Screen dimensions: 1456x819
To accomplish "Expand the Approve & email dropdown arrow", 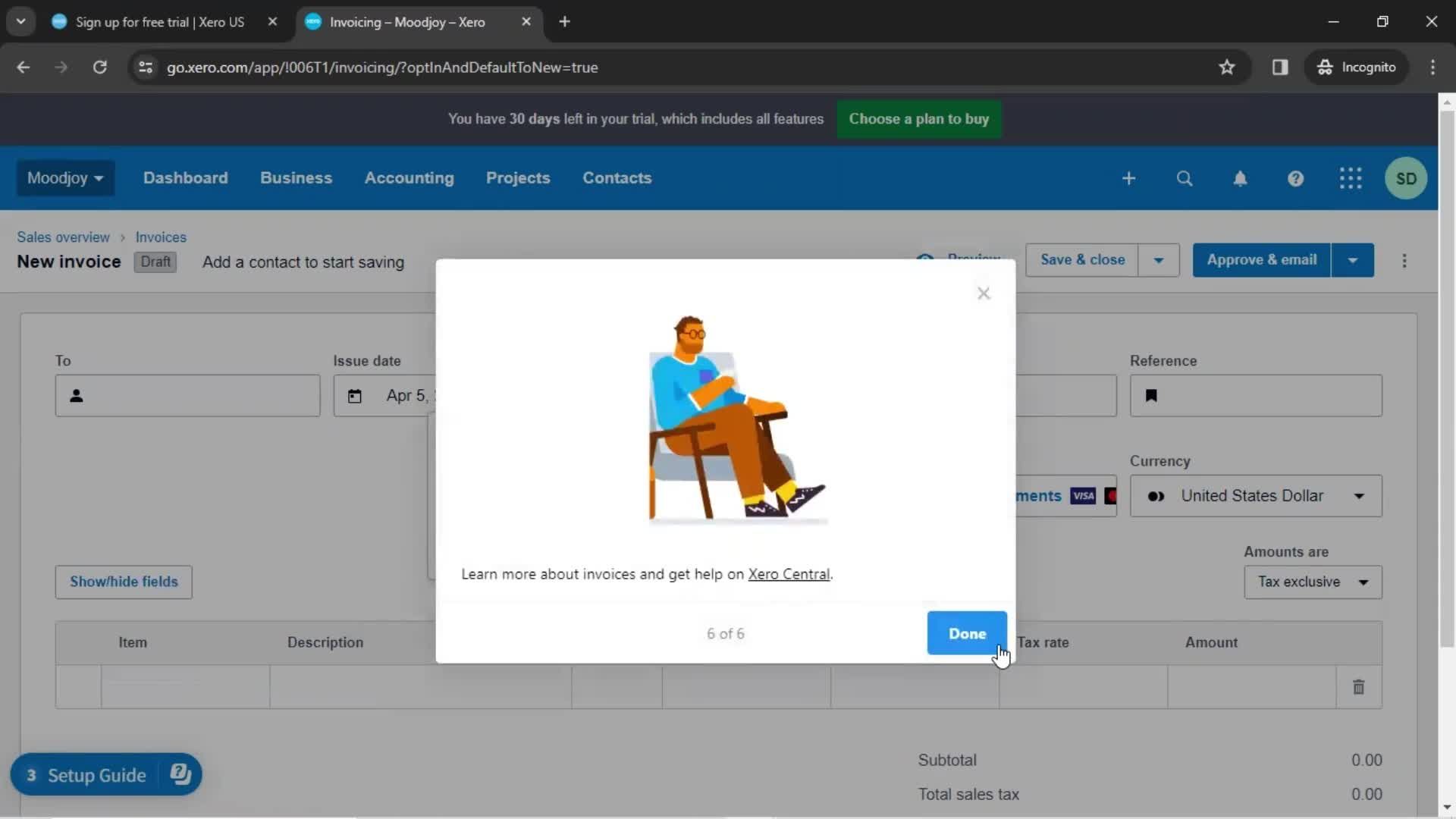I will click(x=1353, y=260).
